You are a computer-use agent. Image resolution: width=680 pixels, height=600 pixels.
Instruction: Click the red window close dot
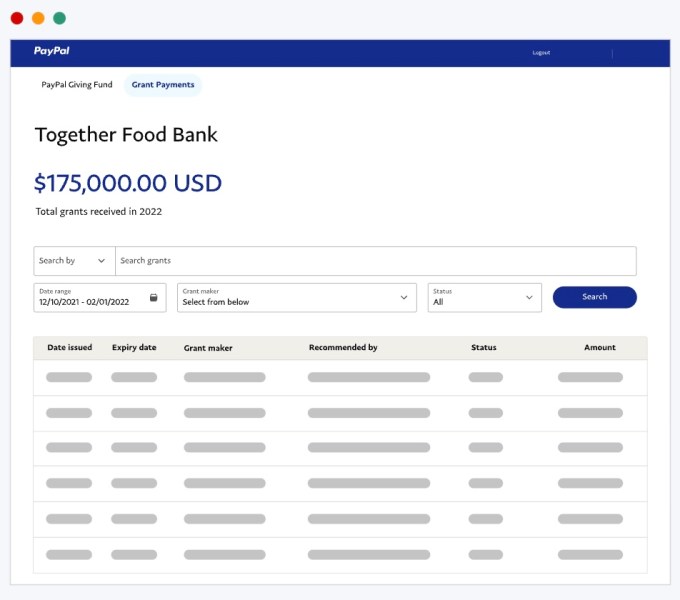point(17,18)
